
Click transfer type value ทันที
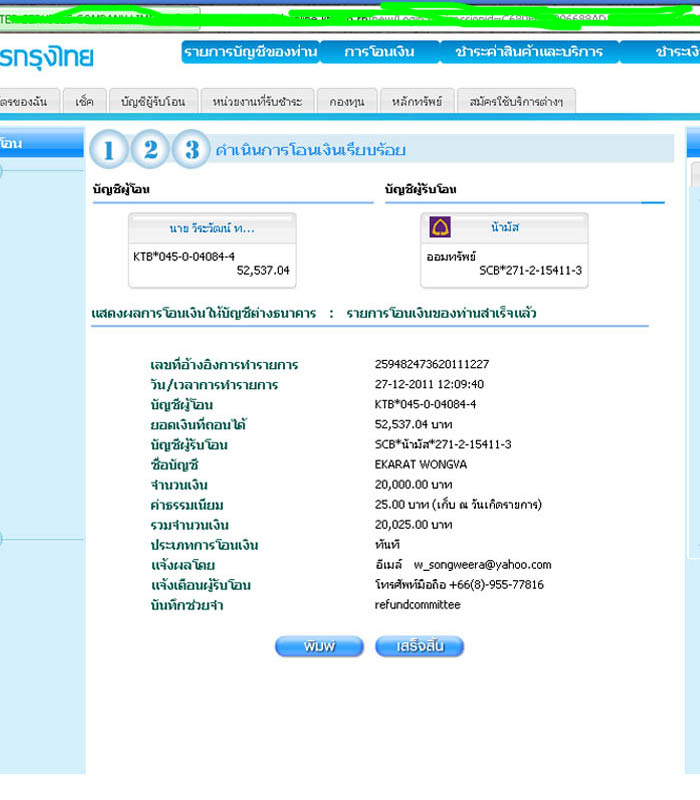click(387, 544)
